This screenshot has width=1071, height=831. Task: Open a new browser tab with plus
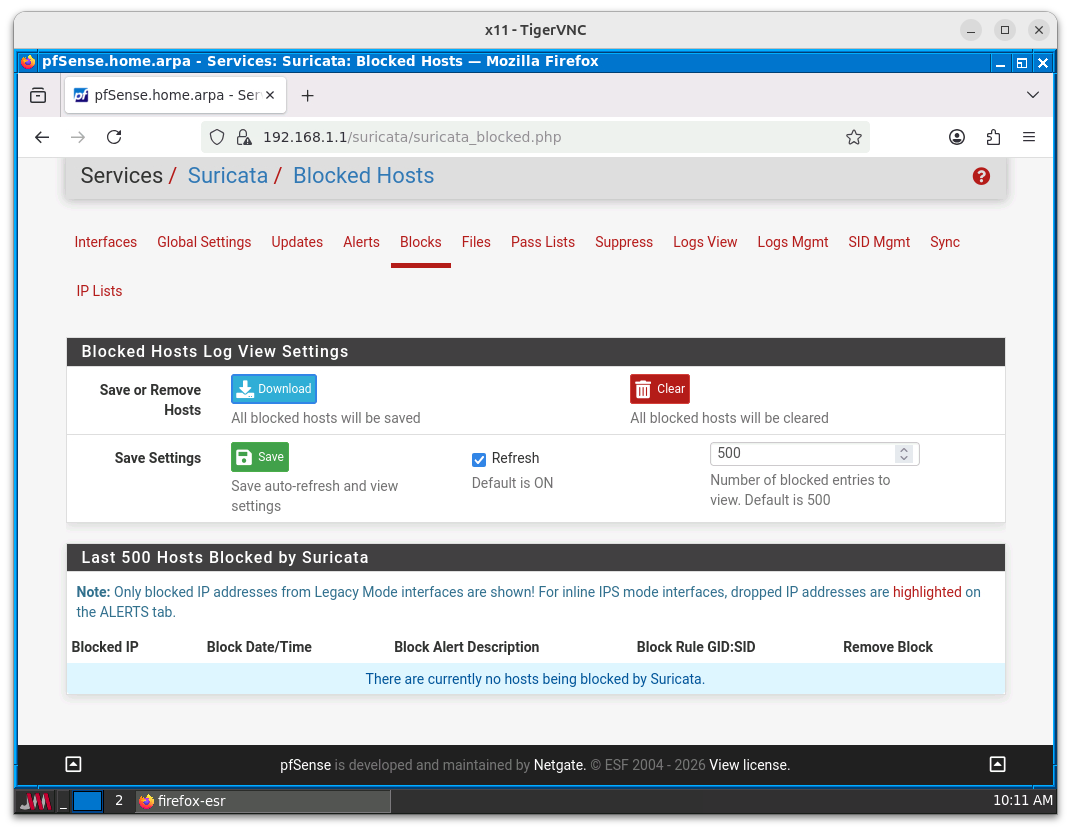point(307,96)
